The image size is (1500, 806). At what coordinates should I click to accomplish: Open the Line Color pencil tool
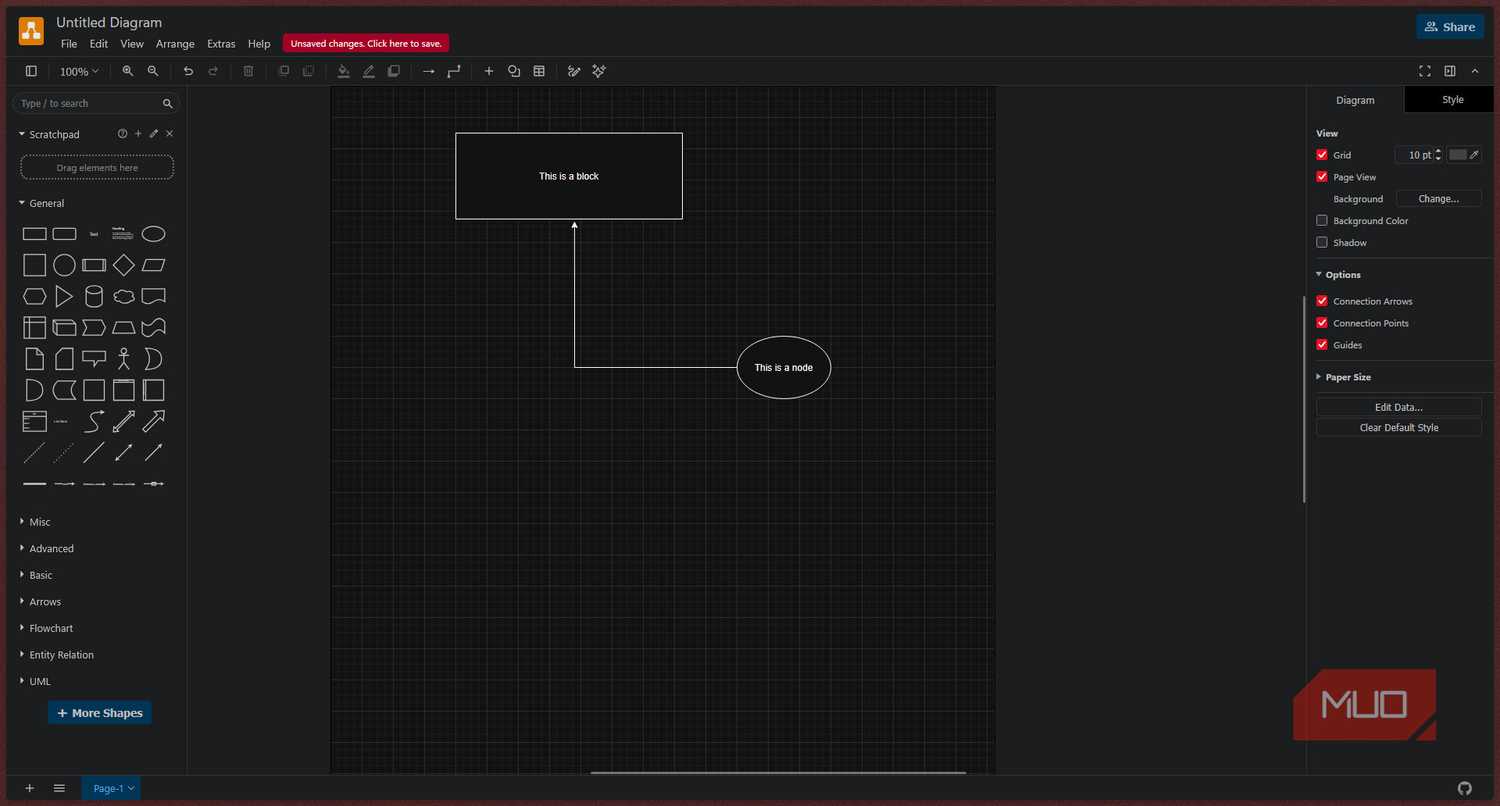(x=368, y=71)
